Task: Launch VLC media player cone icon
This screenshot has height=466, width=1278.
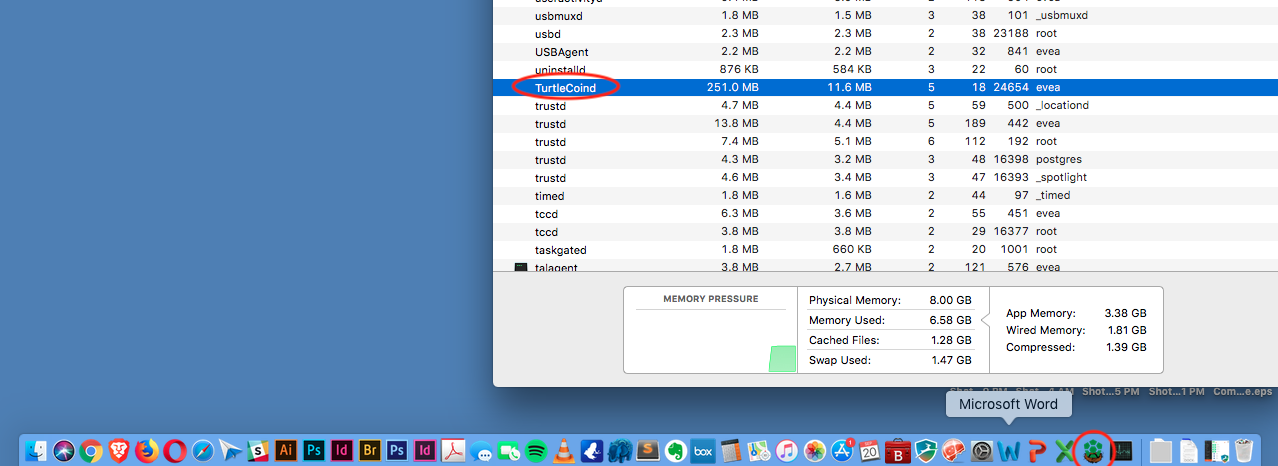Action: click(x=564, y=450)
